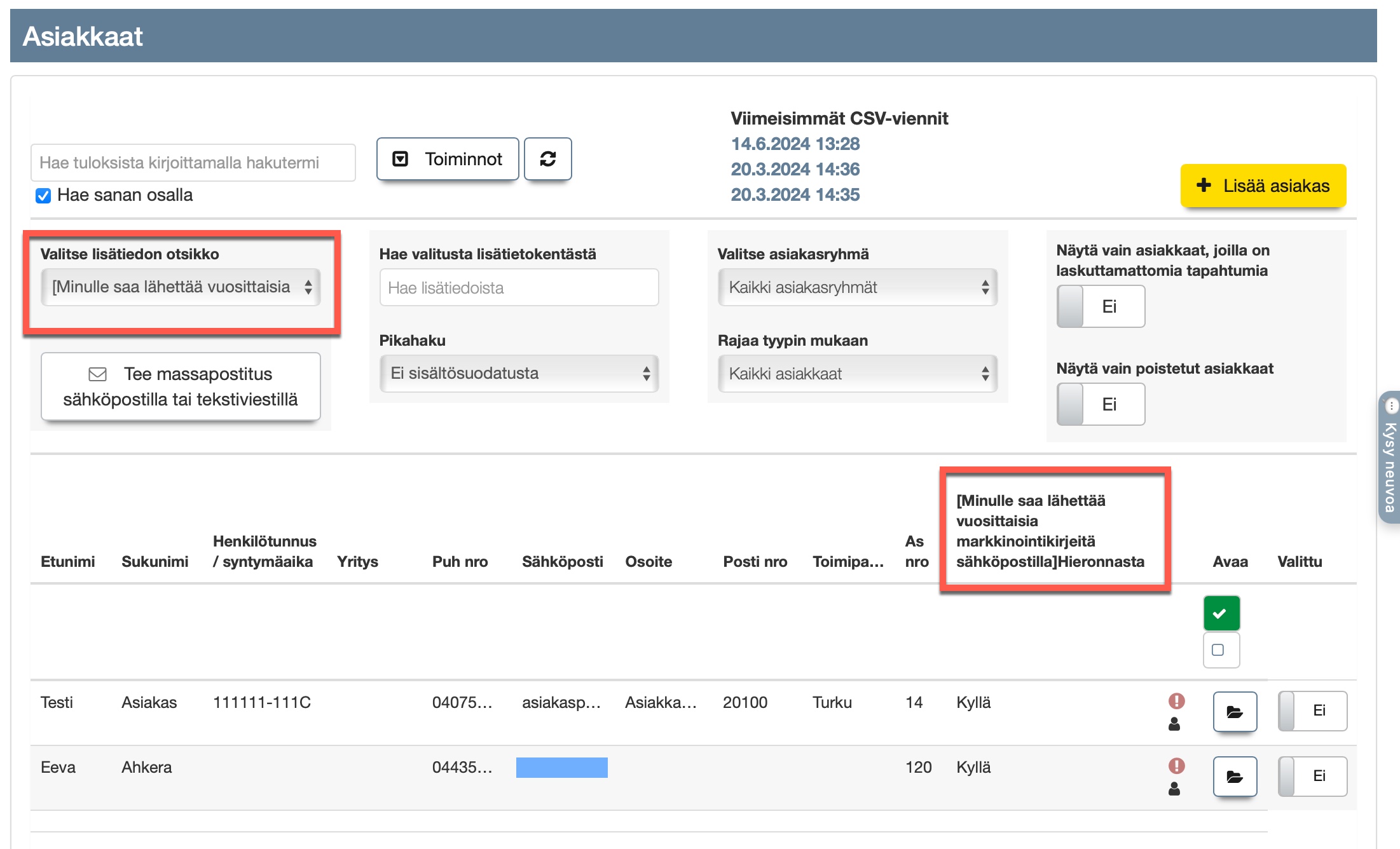The image size is (1400, 849).
Task: Open folder icon for Eeva Ahkera
Action: [1234, 776]
